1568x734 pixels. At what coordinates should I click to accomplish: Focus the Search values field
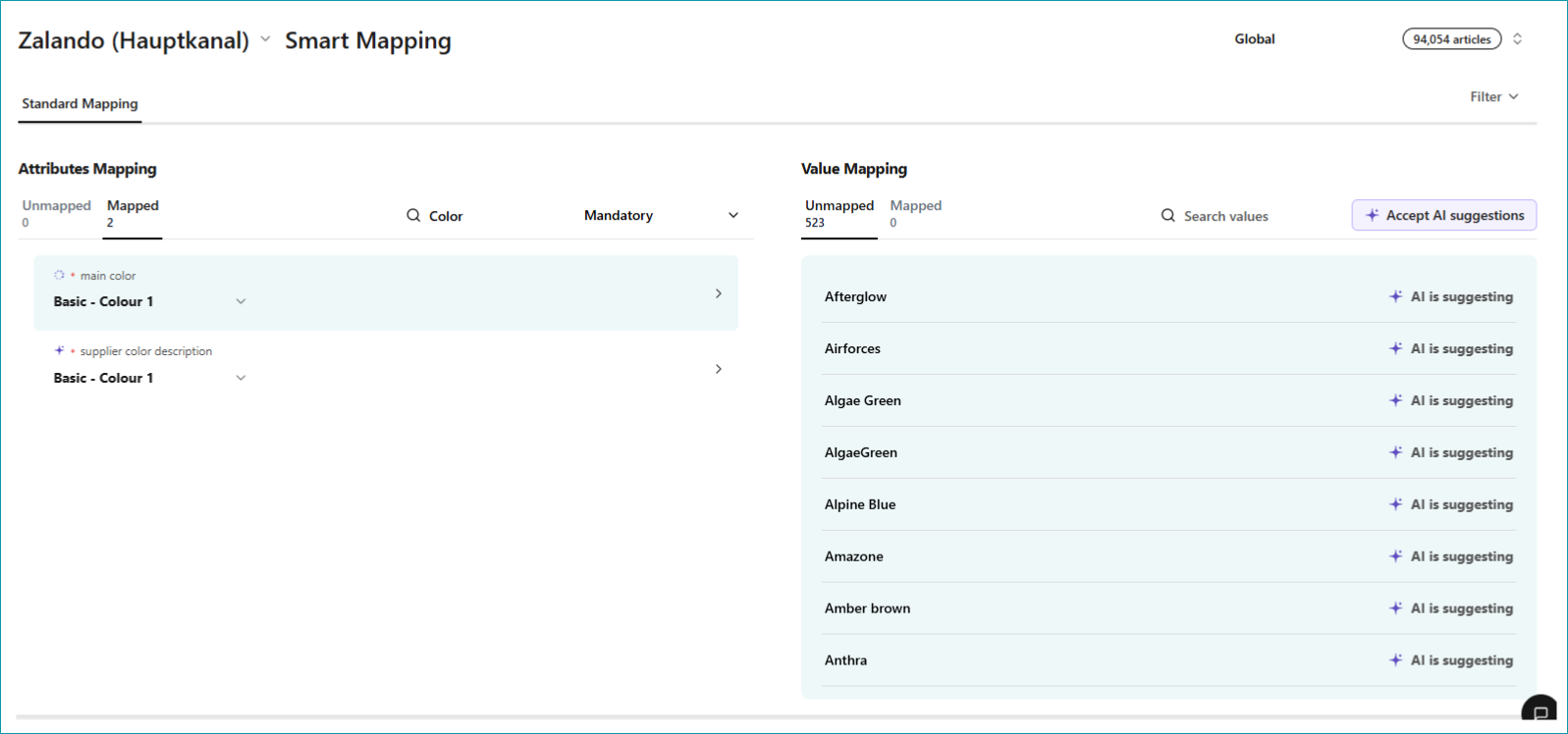(1226, 216)
